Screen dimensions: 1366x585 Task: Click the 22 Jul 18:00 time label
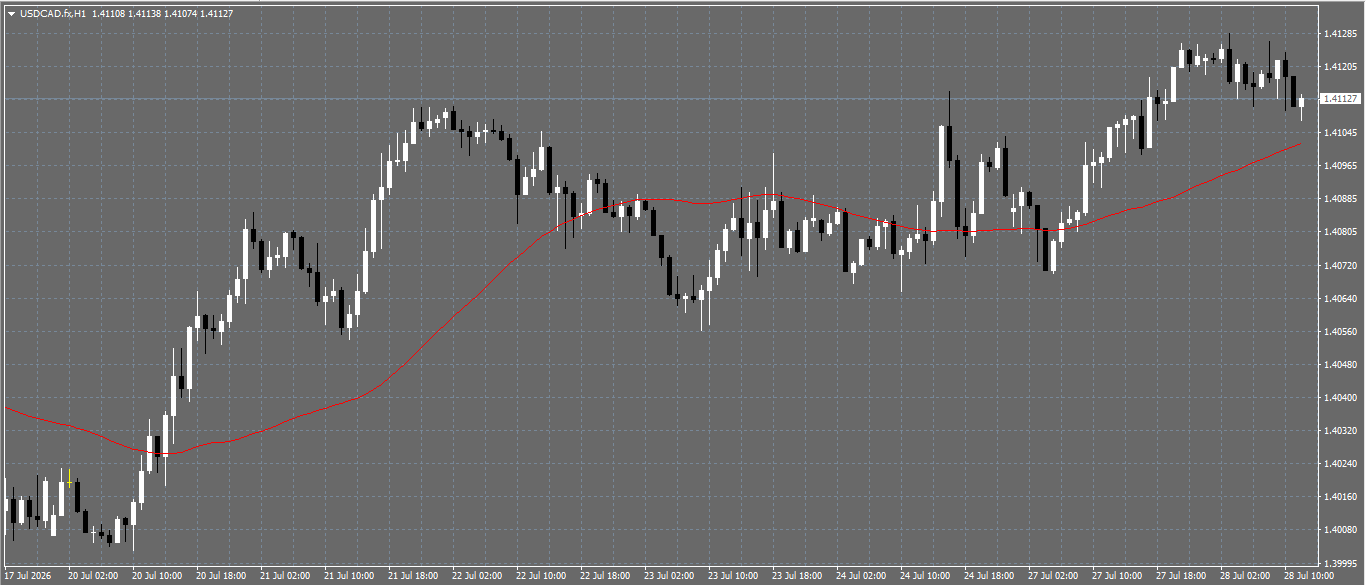[x=605, y=577]
